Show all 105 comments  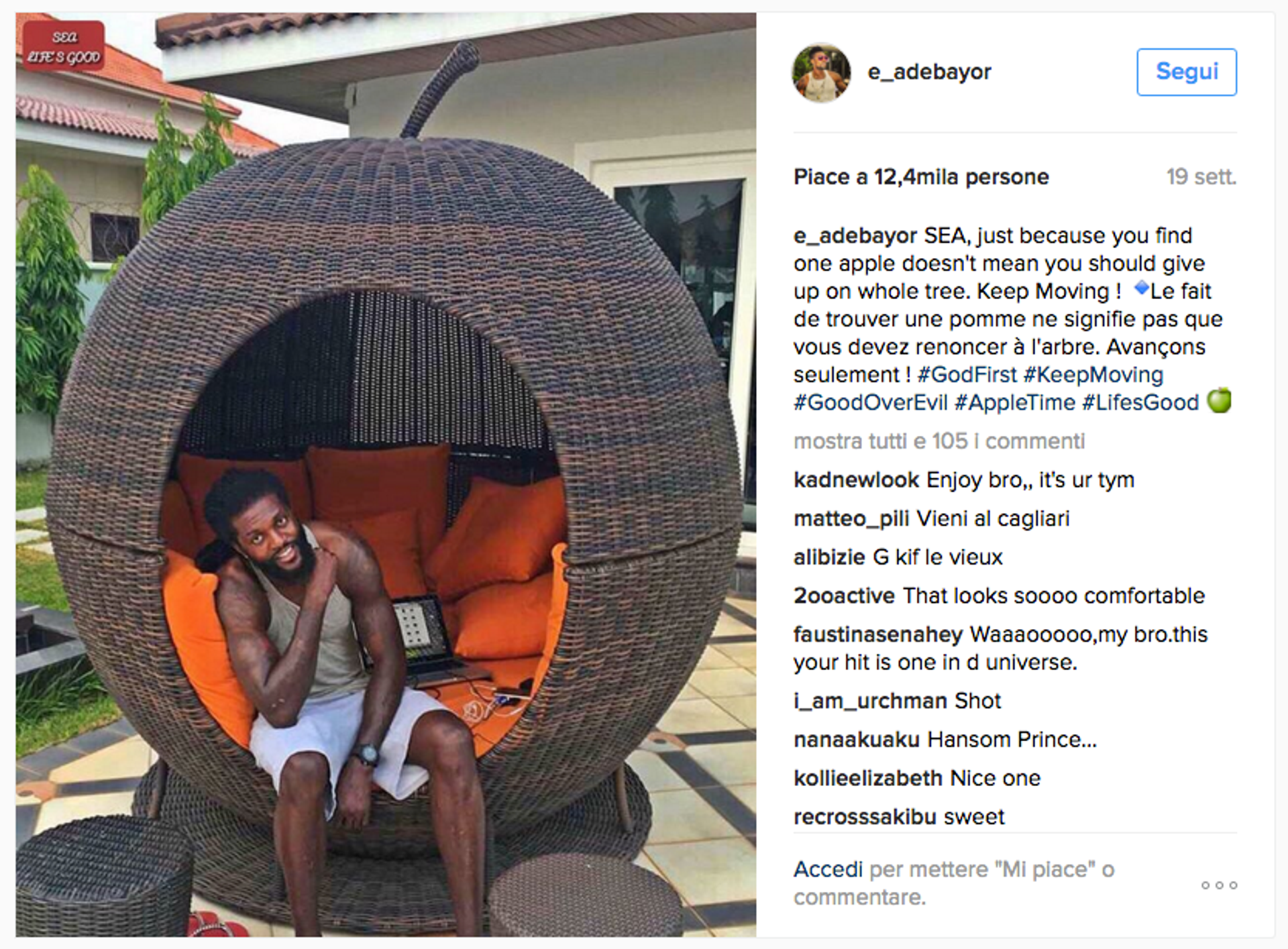coord(939,441)
